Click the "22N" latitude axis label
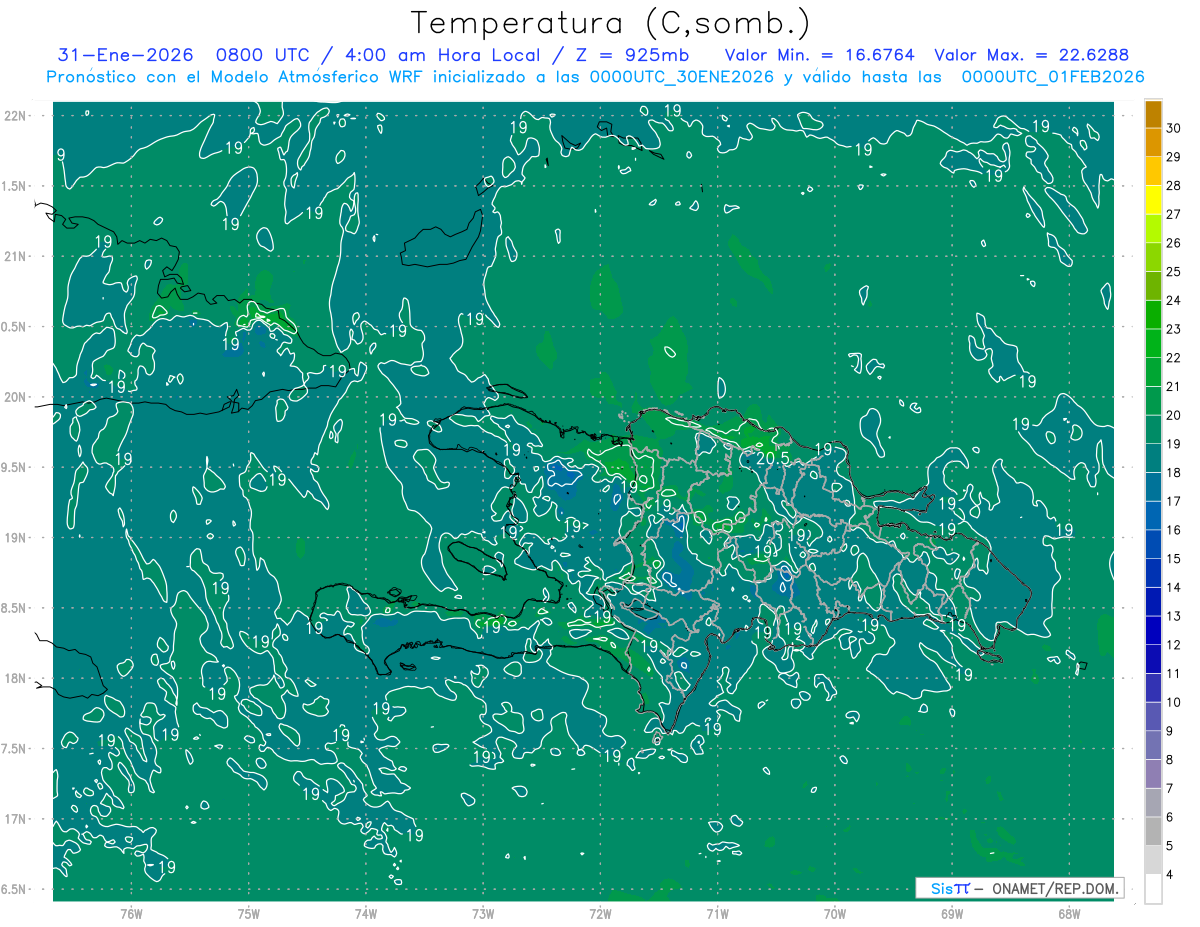 (x=16, y=116)
